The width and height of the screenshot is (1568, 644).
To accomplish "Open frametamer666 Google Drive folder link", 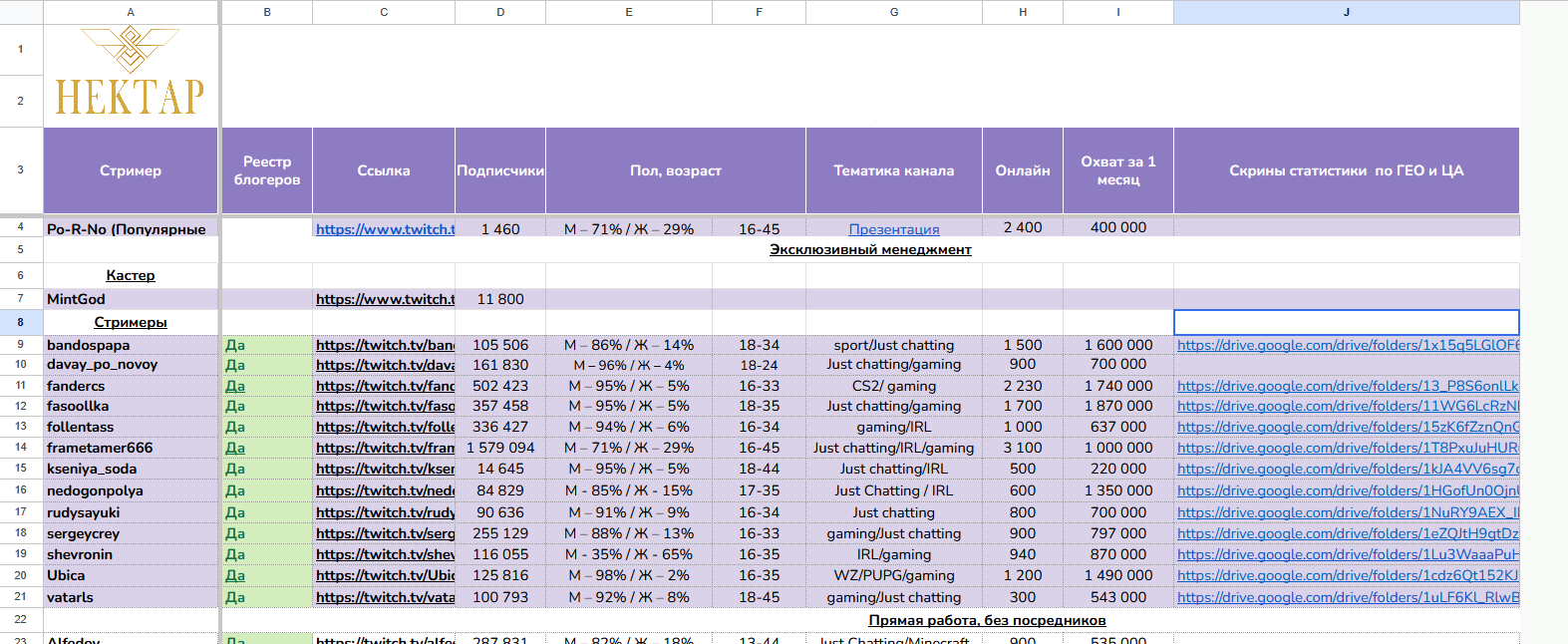I will click(1348, 448).
